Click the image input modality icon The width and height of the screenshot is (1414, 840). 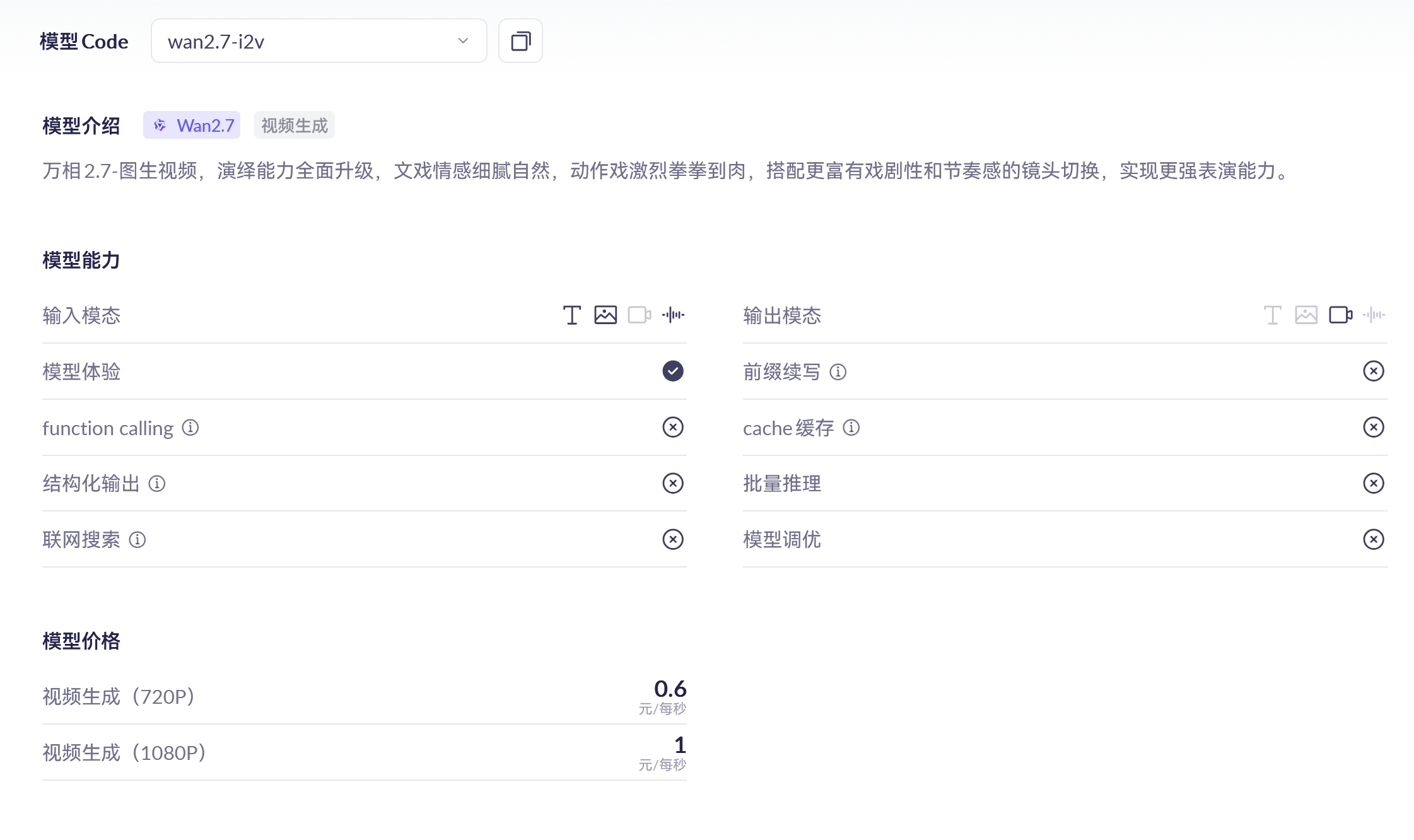click(x=605, y=315)
